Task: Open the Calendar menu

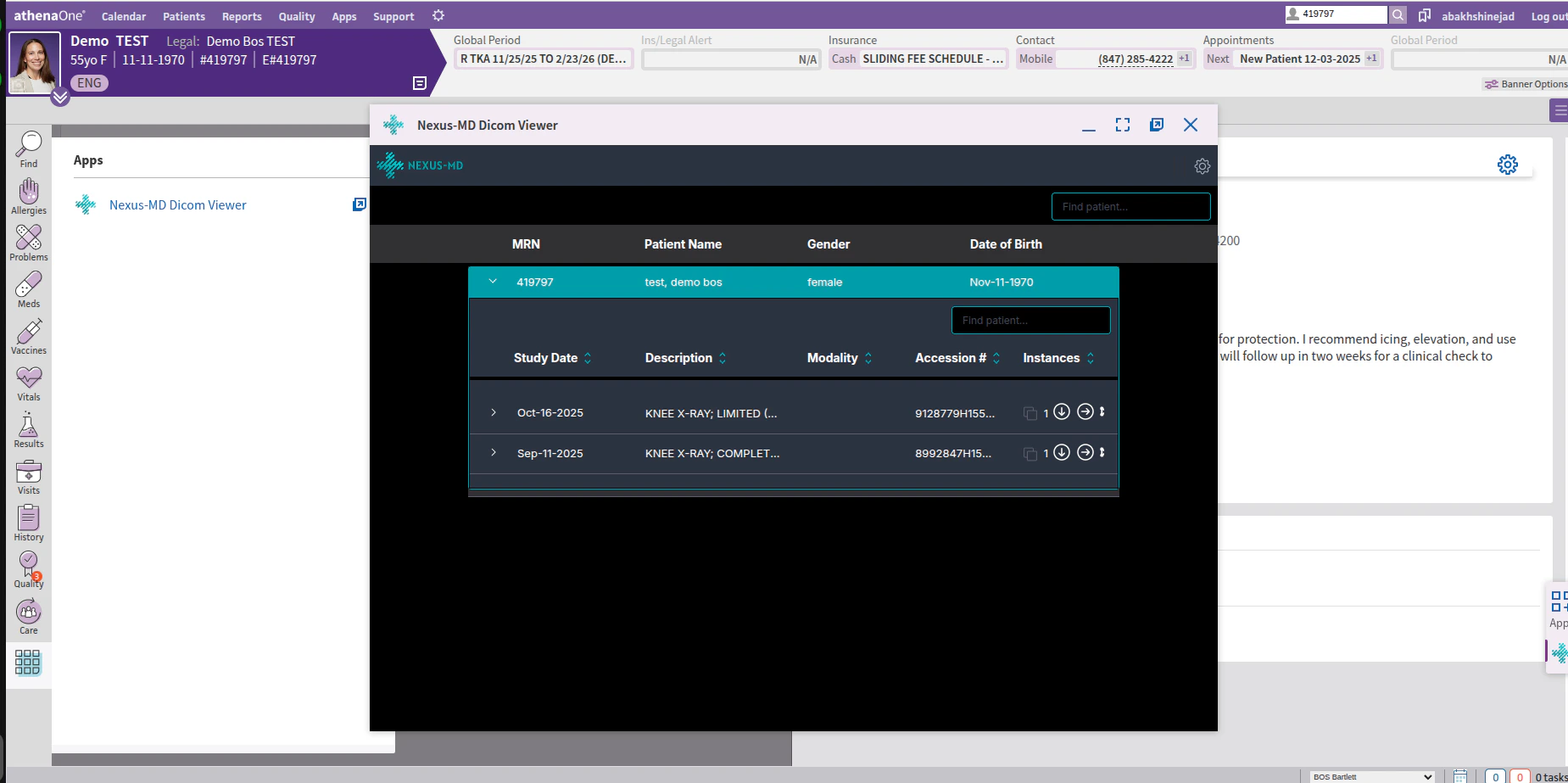Action: click(124, 16)
